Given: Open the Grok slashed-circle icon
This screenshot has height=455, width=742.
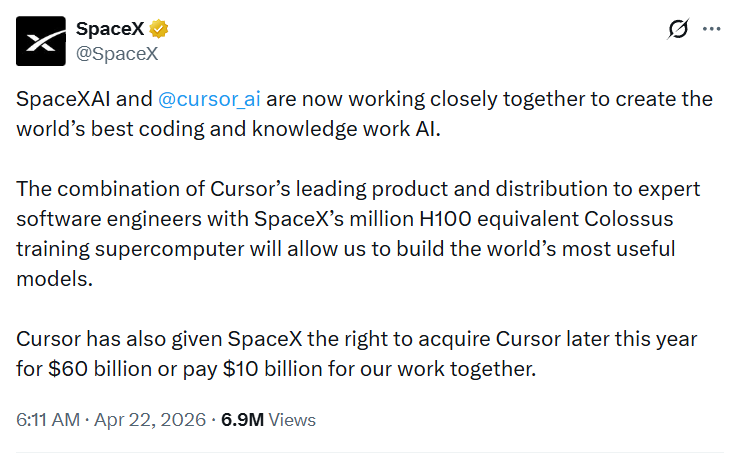Looking at the screenshot, I should point(677,29).
